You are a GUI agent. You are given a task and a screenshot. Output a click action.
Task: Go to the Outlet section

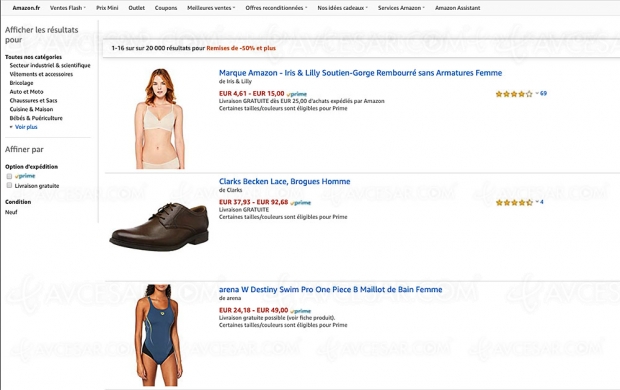[136, 8]
